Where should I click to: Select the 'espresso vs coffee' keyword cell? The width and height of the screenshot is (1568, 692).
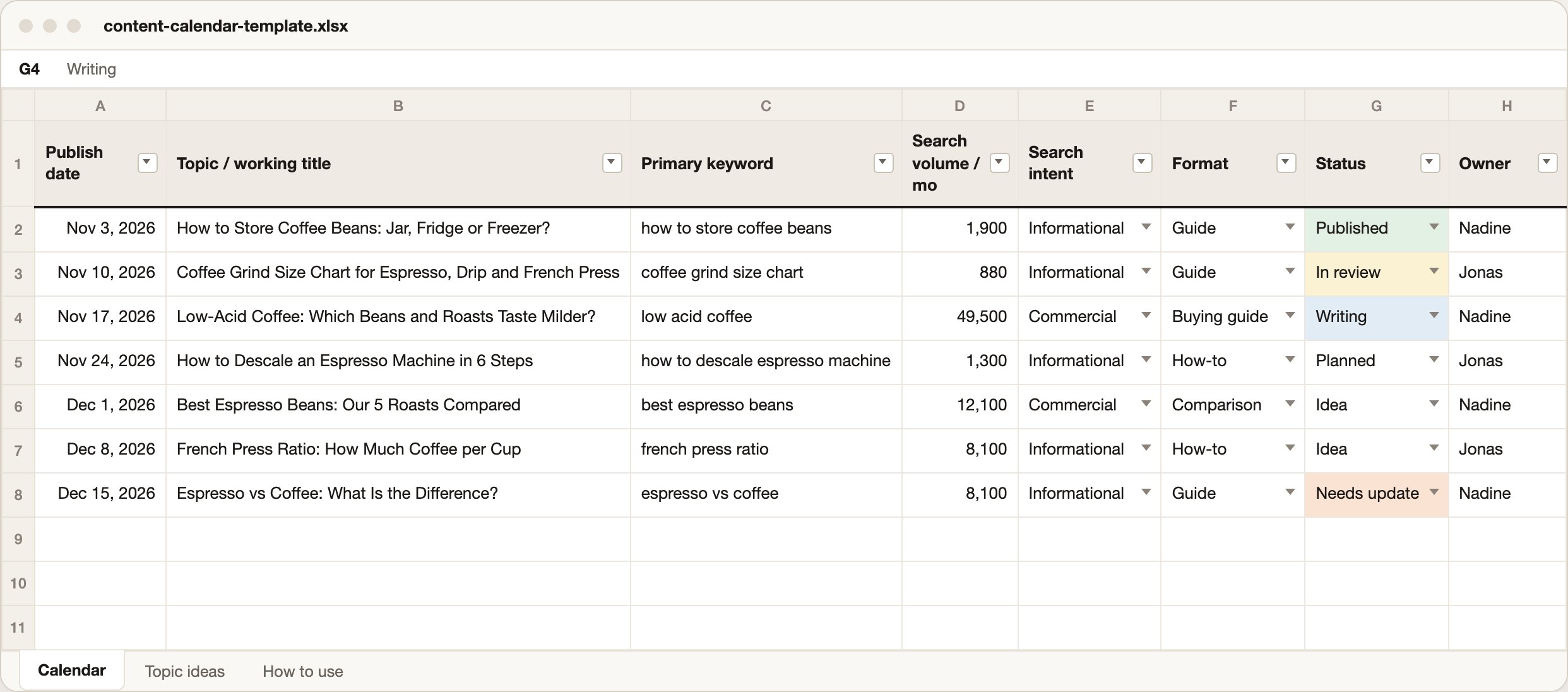[766, 495]
